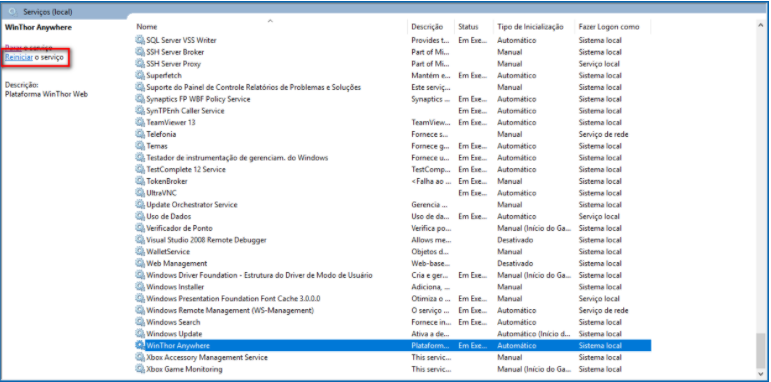The image size is (771, 382).
Task: Click the gear icon beside SSH Server Proxy
Action: tap(140, 64)
